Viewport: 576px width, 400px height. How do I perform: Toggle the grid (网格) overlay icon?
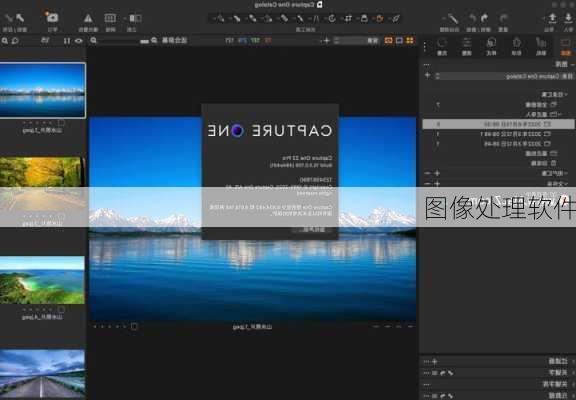tap(110, 18)
